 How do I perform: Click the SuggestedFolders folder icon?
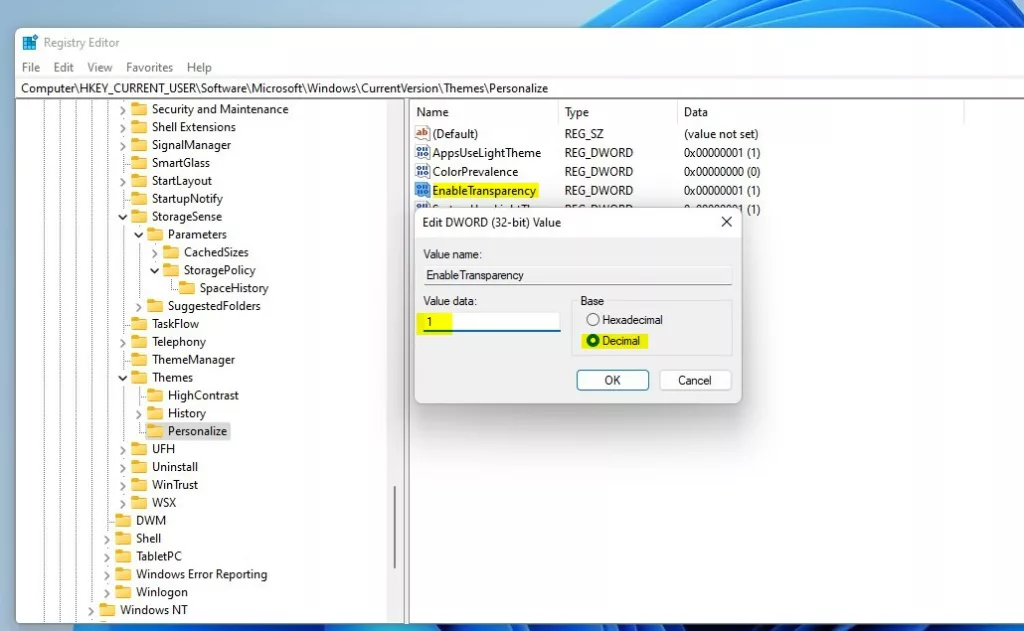tap(155, 306)
